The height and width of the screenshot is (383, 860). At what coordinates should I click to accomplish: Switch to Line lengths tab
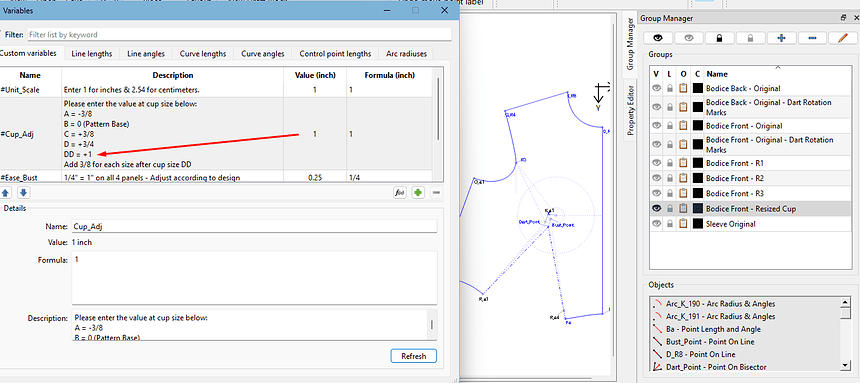click(92, 54)
